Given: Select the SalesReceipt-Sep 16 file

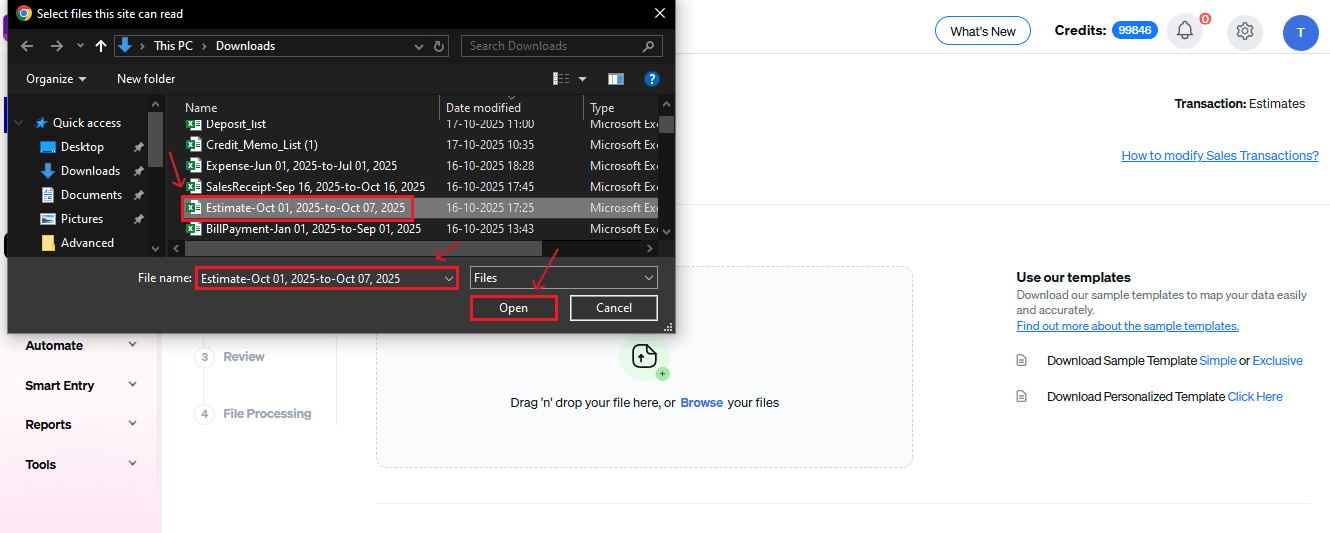Looking at the screenshot, I should point(314,187).
